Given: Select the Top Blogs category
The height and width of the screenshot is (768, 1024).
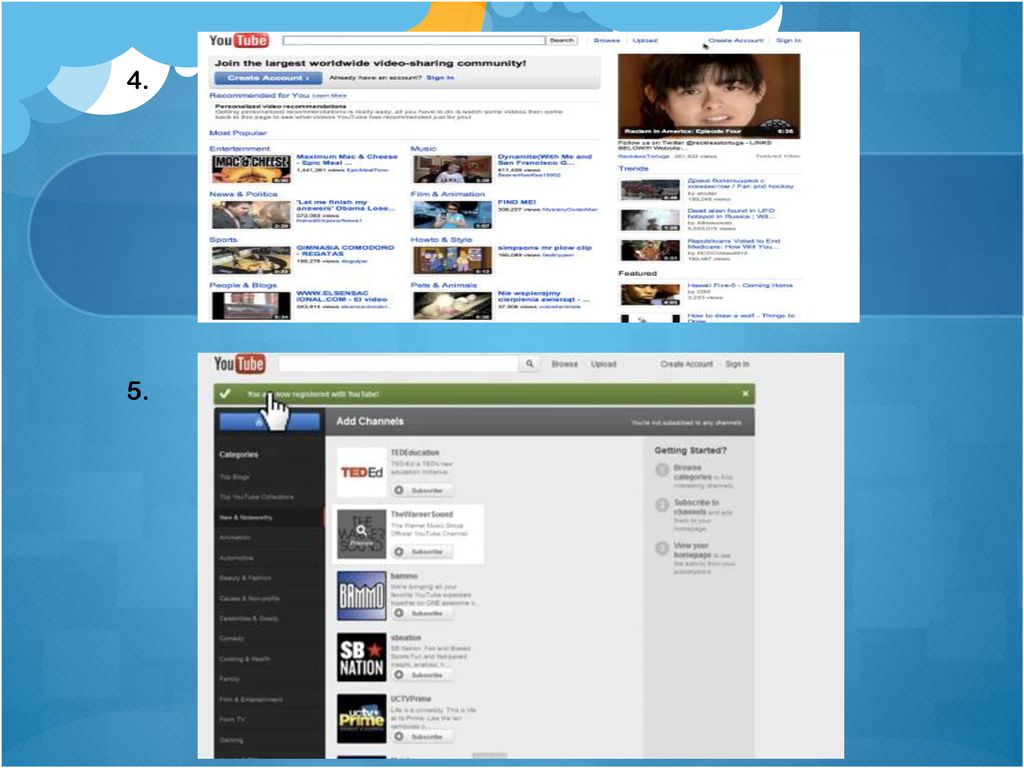Looking at the screenshot, I should 234,477.
